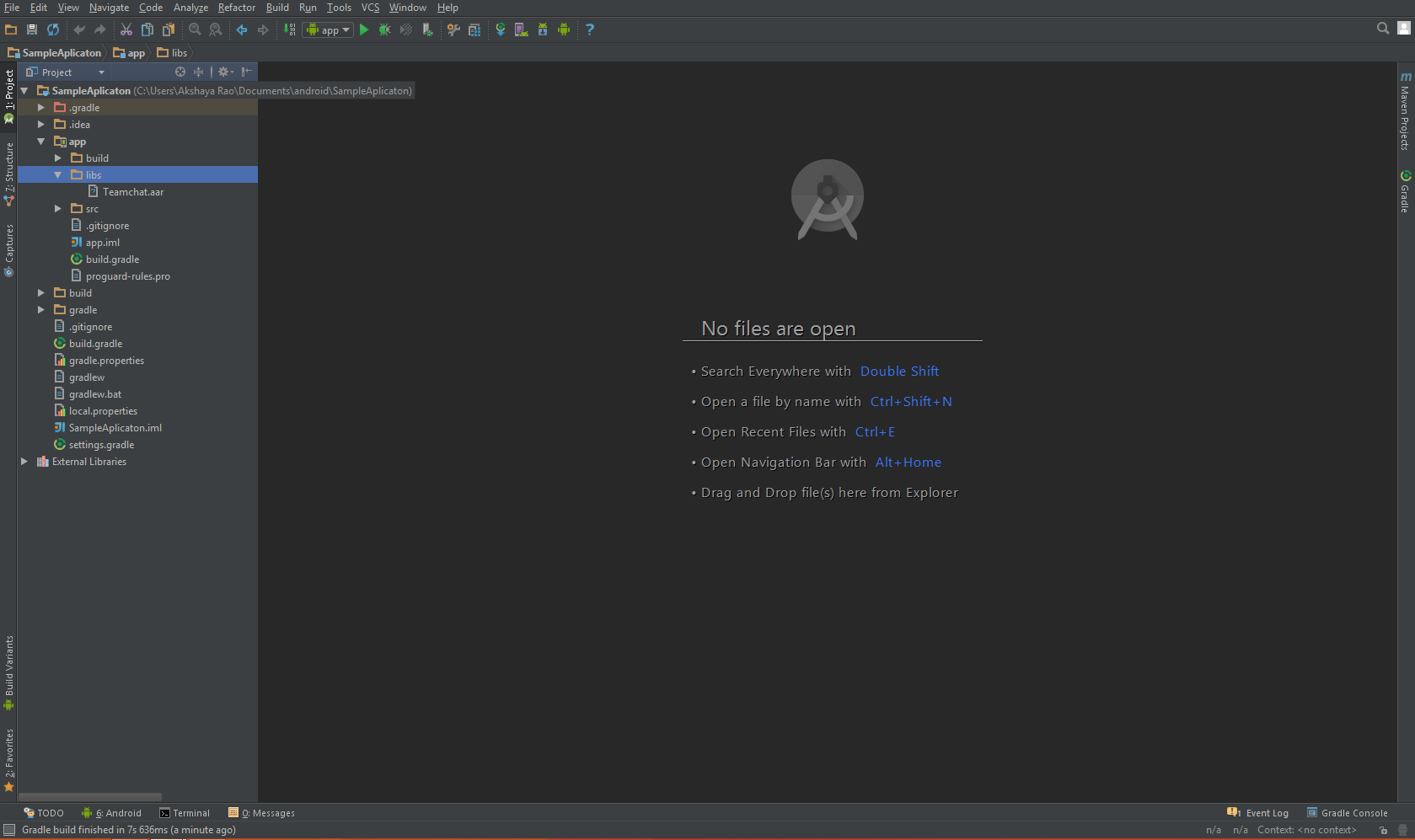Open 6: Android tool window
Image resolution: width=1415 pixels, height=840 pixels.
click(x=111, y=813)
